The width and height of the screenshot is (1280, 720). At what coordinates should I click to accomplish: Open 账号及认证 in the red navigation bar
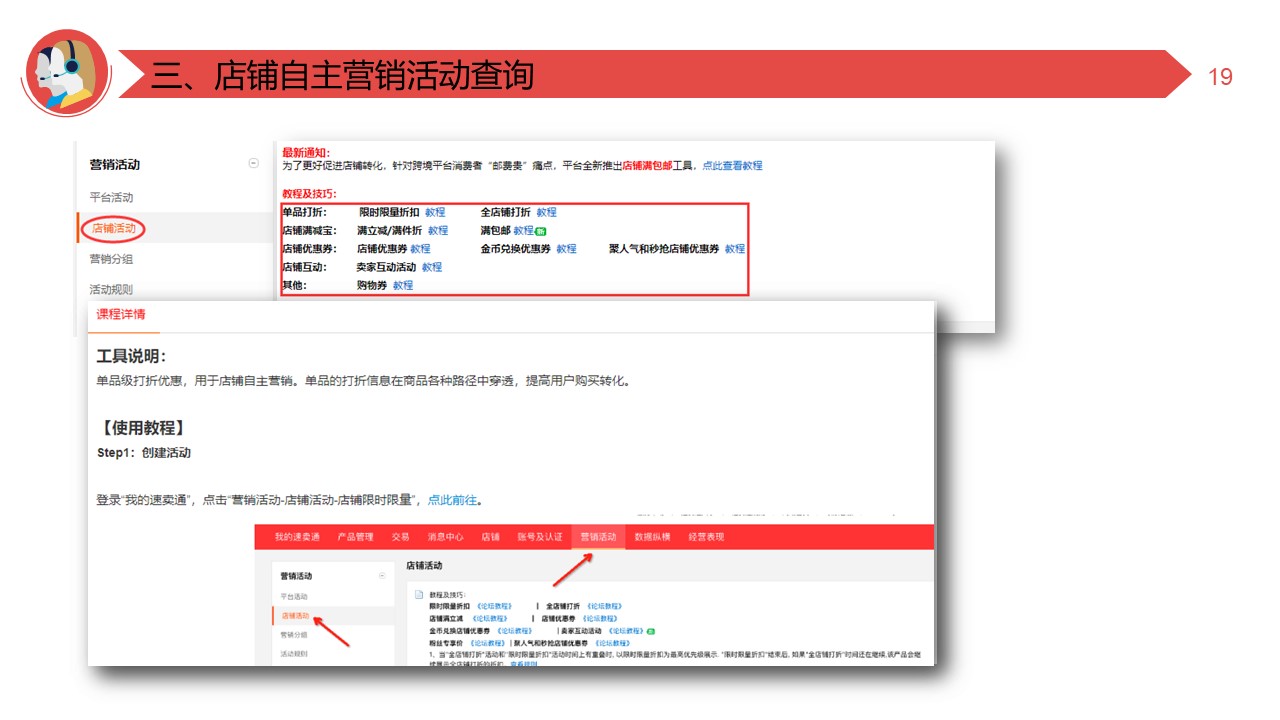[x=540, y=537]
